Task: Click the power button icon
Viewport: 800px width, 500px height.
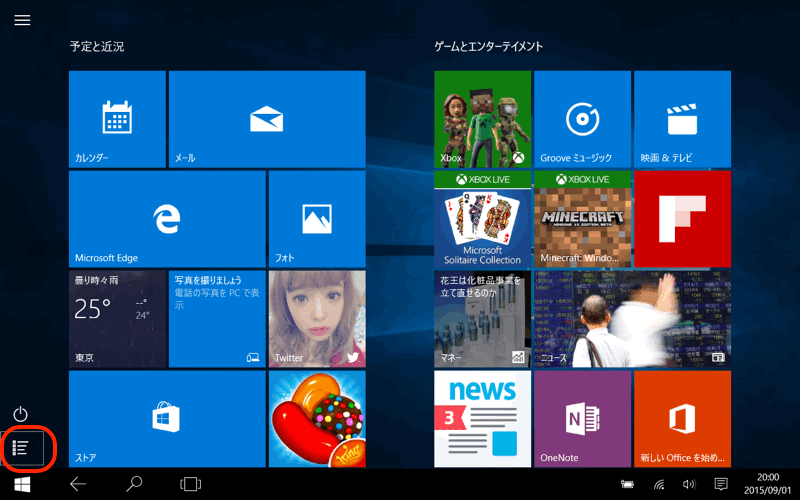Action: click(x=21, y=414)
